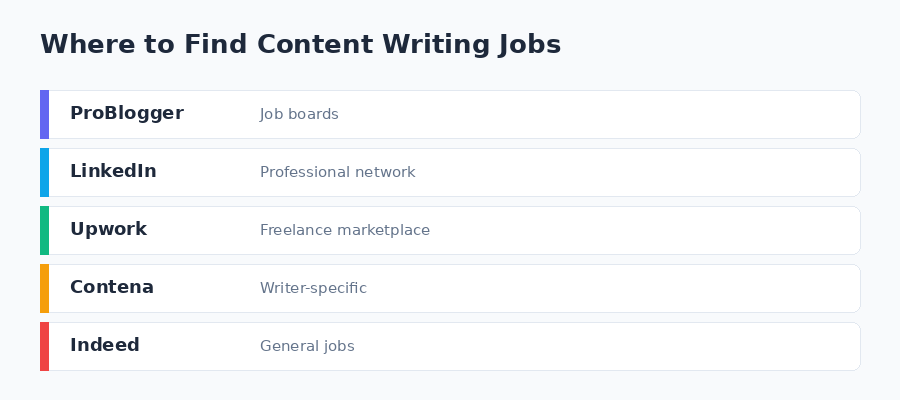Select the Upwork title text

click(x=108, y=229)
